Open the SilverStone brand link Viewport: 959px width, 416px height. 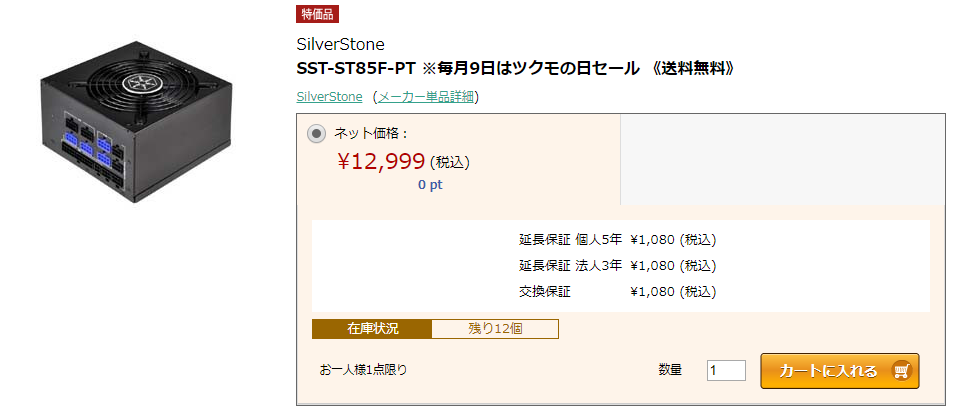tap(329, 97)
